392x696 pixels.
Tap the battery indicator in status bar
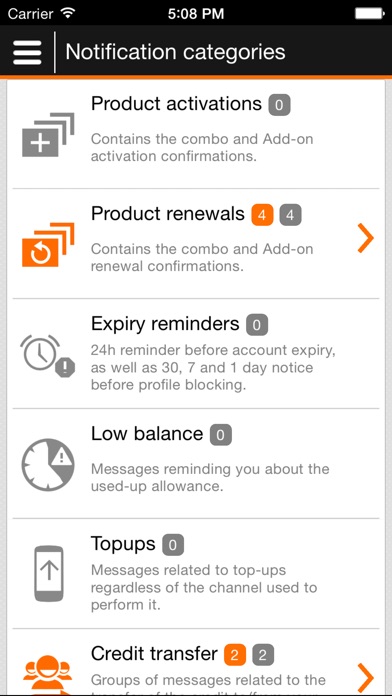pos(370,13)
